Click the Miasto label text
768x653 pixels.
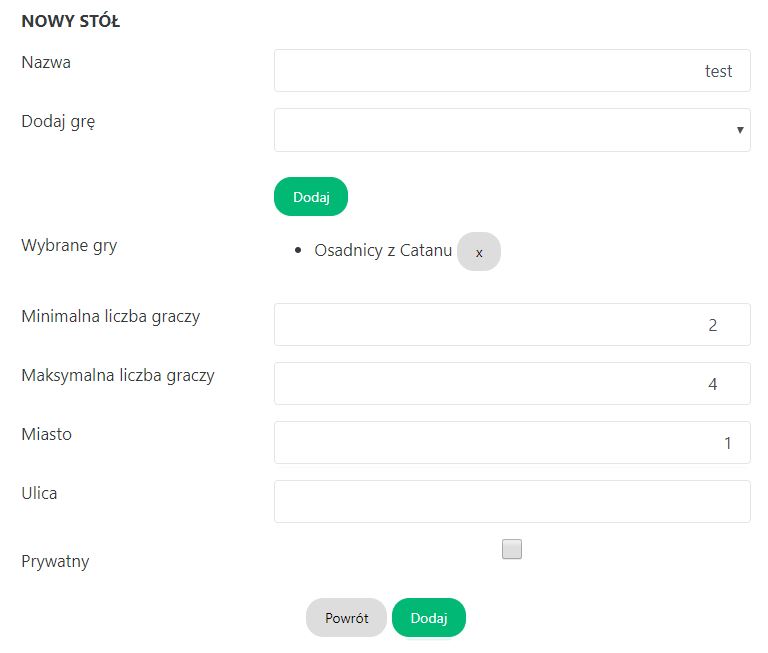click(47, 435)
